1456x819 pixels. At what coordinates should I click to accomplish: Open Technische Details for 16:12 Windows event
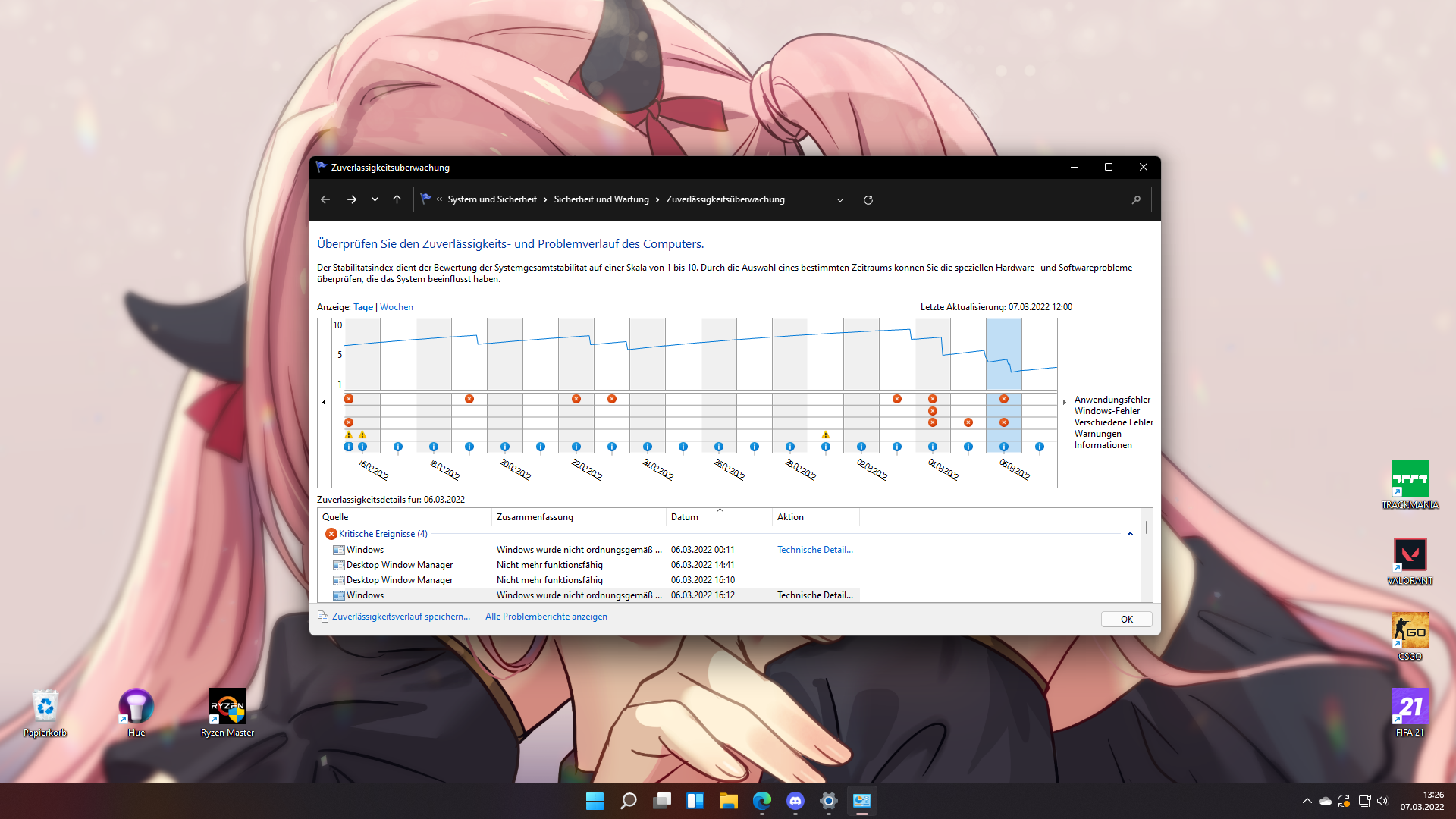coord(815,595)
